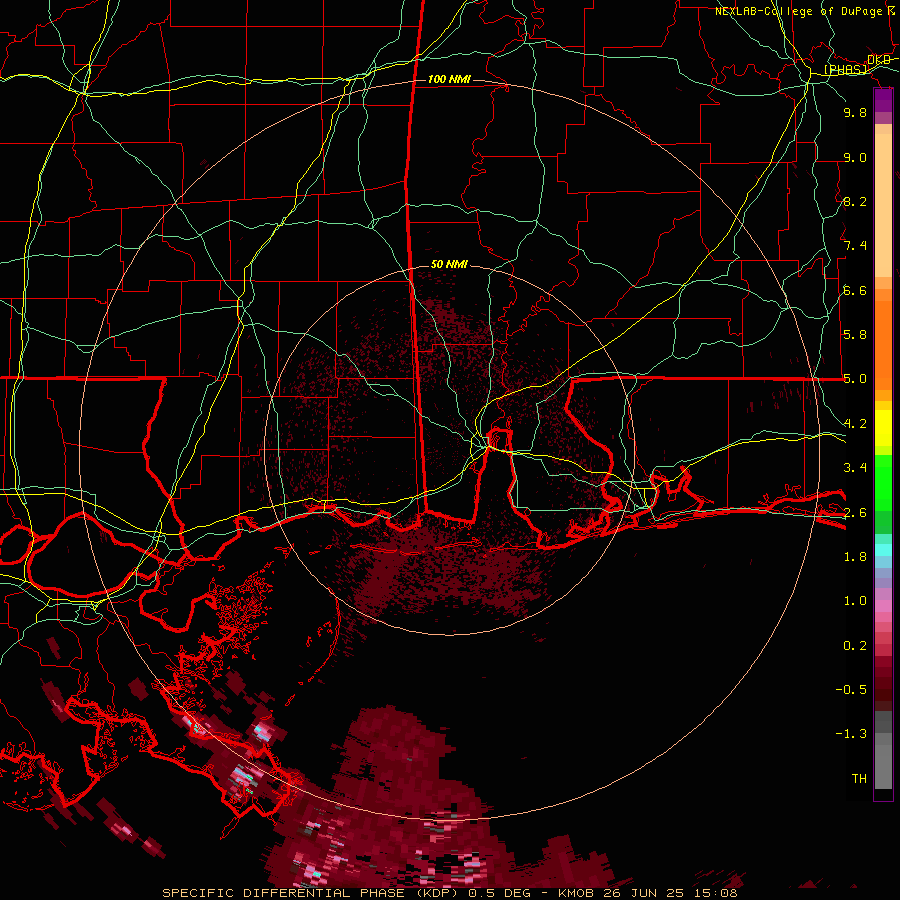Viewport: 900px width, 900px height.
Task: Click the 6.6 value on color scale
Action: pyautogui.click(x=855, y=290)
